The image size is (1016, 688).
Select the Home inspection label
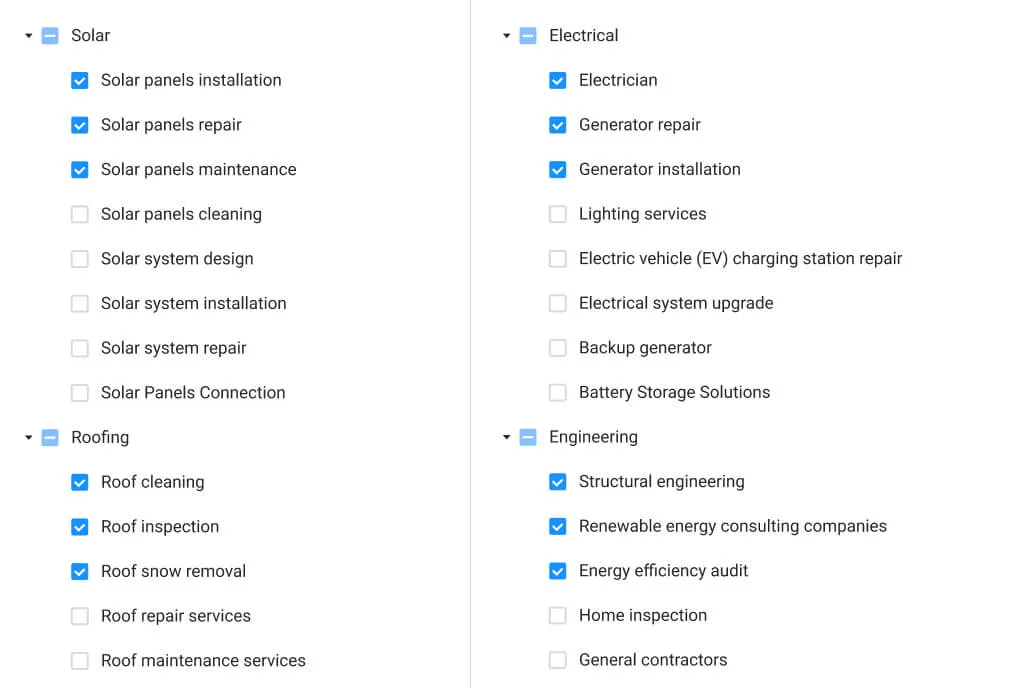(x=642, y=616)
